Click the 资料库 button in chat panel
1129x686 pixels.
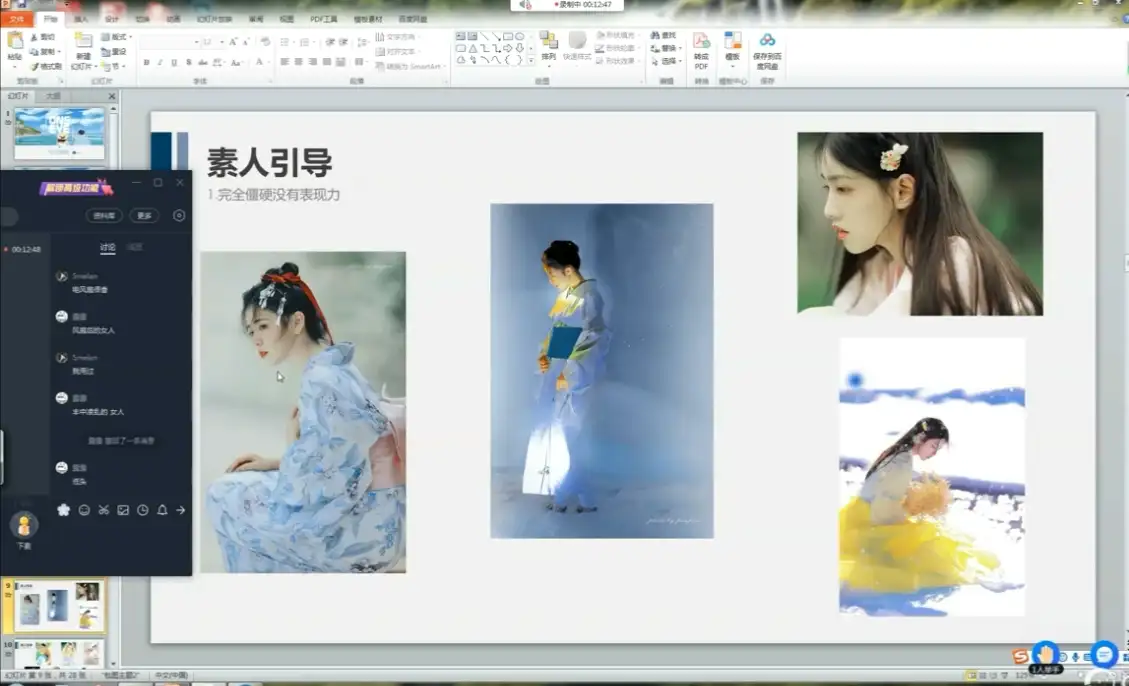[105, 215]
